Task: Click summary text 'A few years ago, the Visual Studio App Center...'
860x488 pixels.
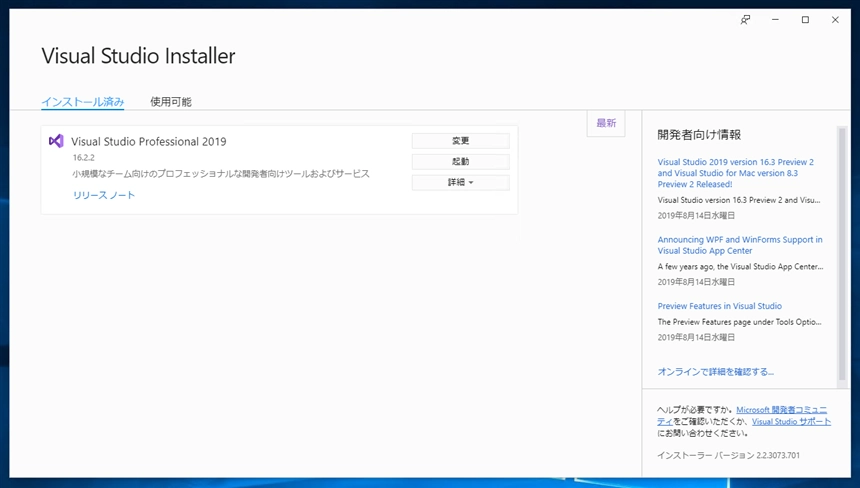Action: [740, 266]
